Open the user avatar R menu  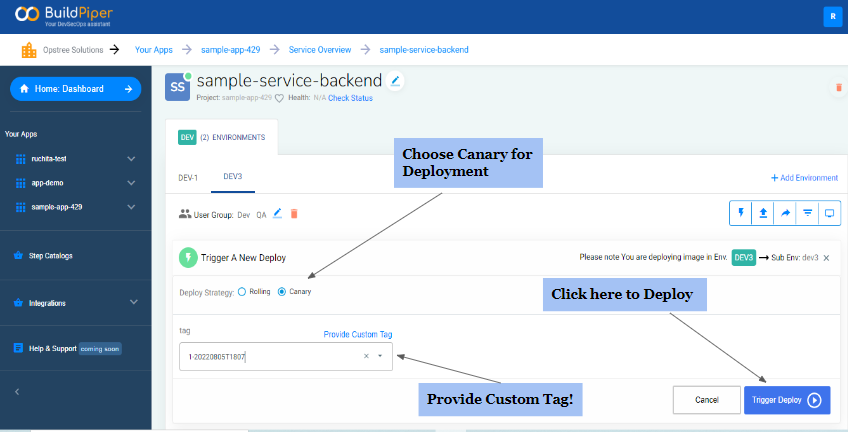click(x=833, y=16)
